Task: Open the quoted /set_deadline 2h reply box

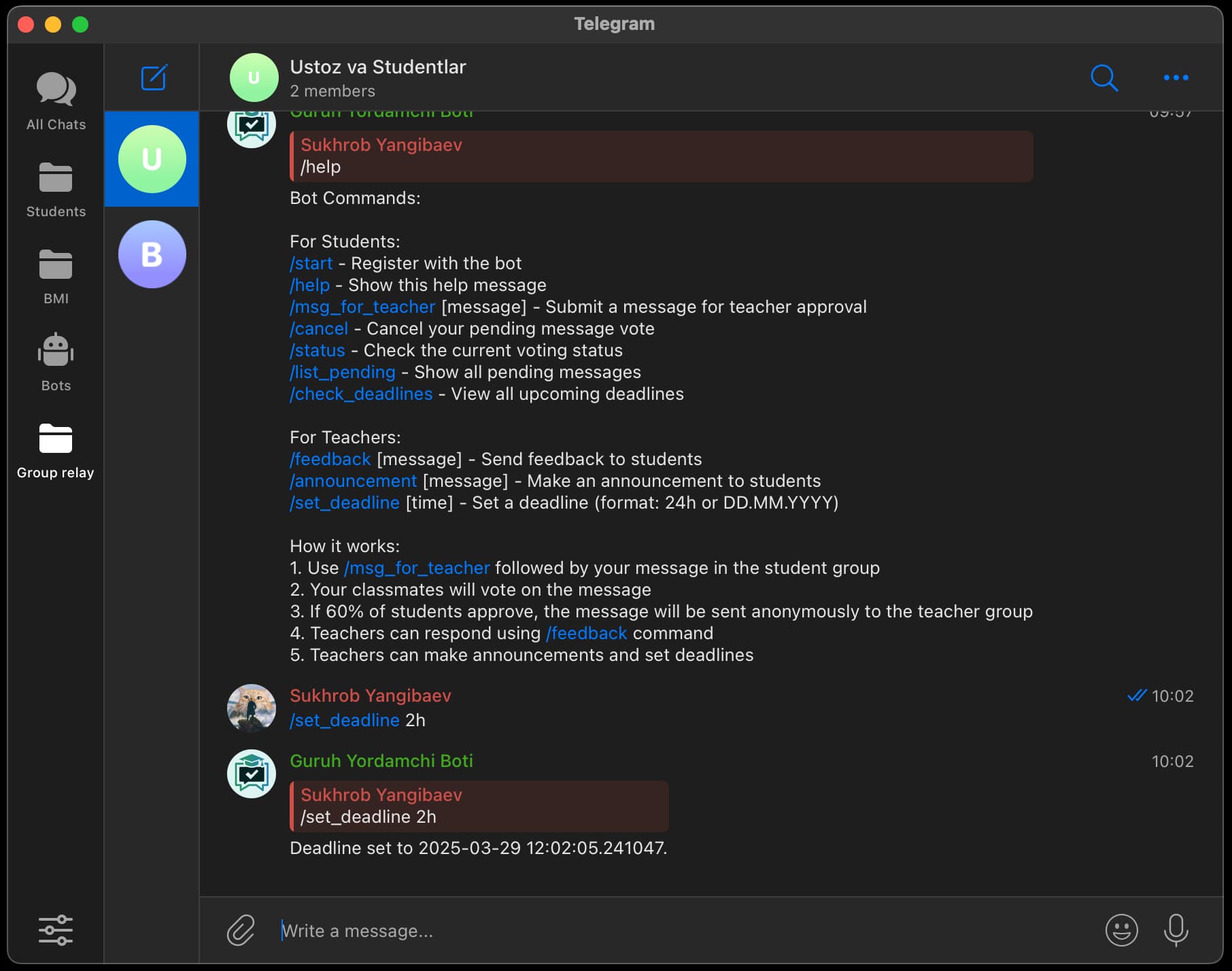Action: [x=479, y=806]
